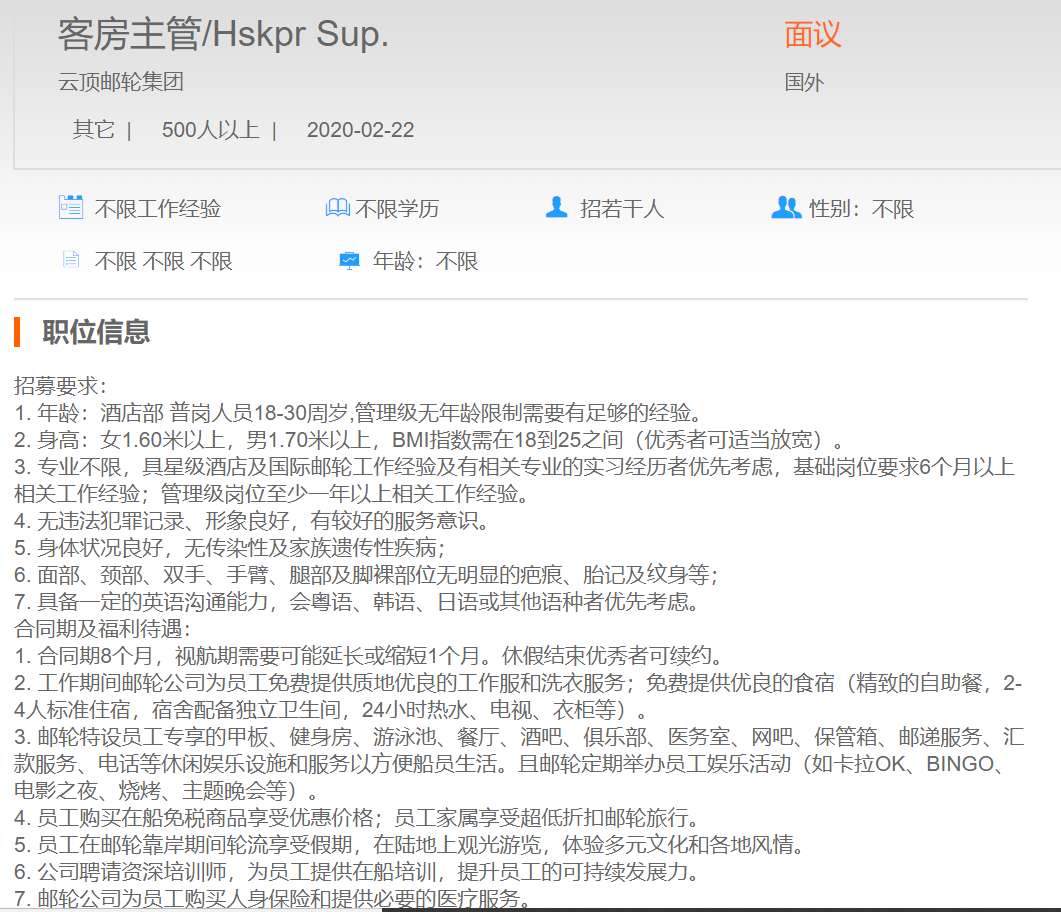Click the 性别：不限 gender text

pyautogui.click(x=861, y=209)
